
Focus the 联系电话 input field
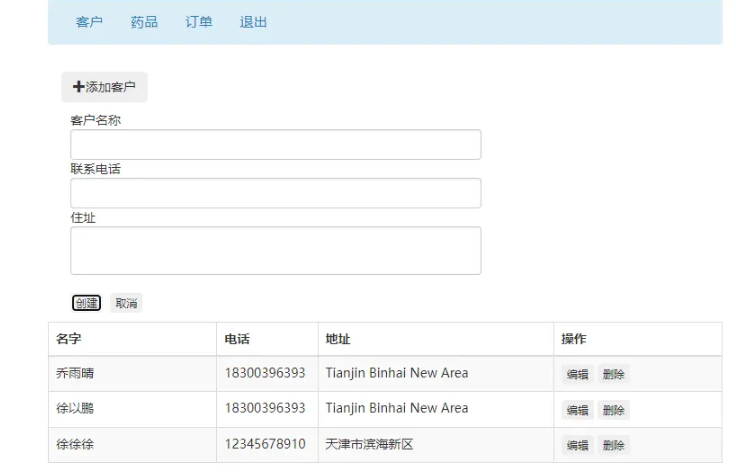(x=276, y=193)
